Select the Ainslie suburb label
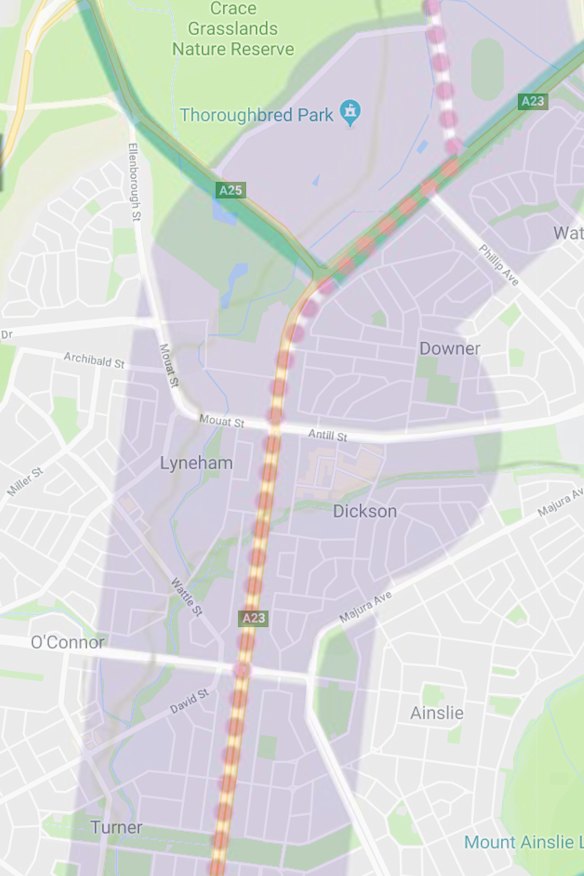 point(436,713)
